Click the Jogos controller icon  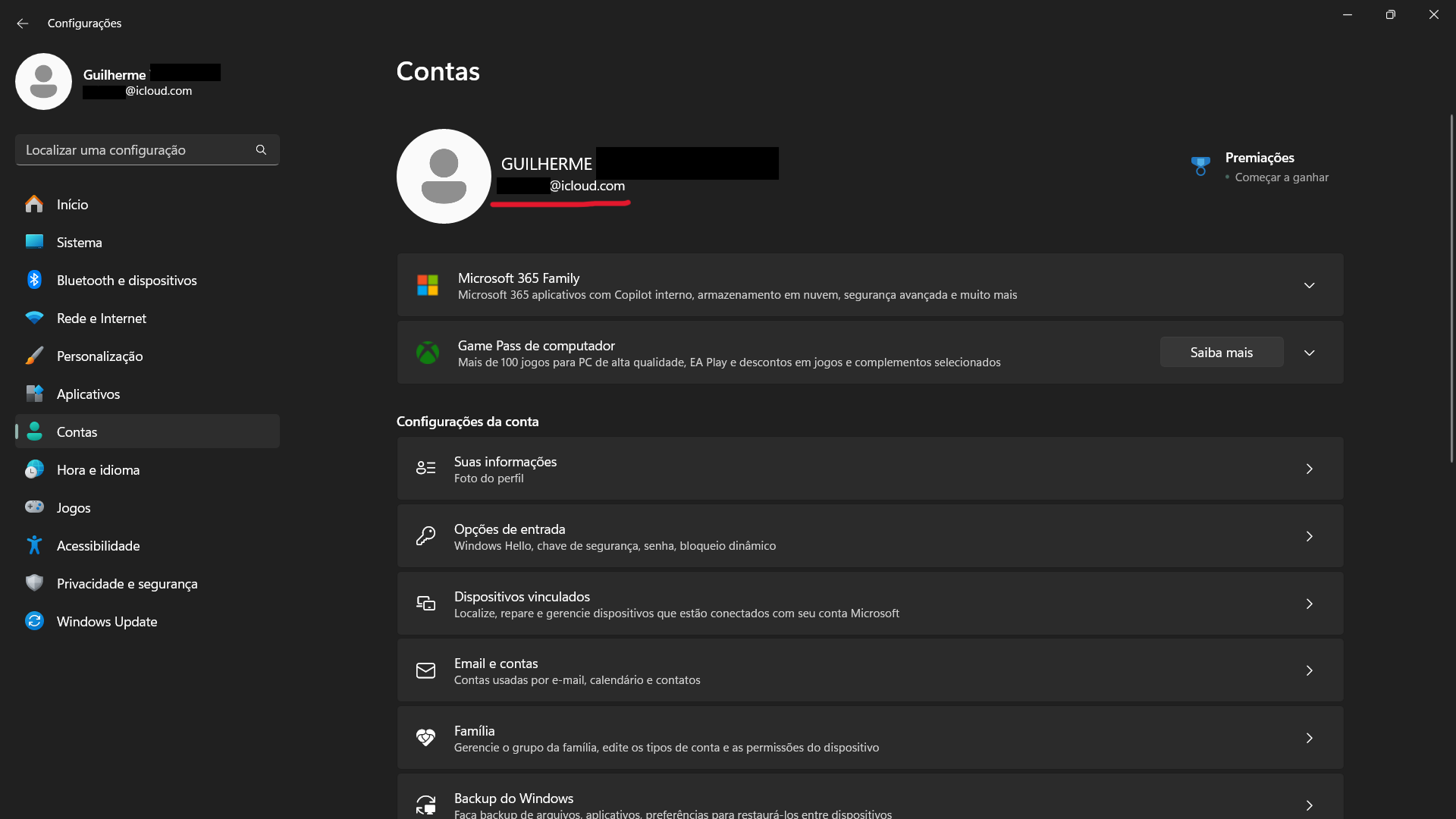coord(34,507)
